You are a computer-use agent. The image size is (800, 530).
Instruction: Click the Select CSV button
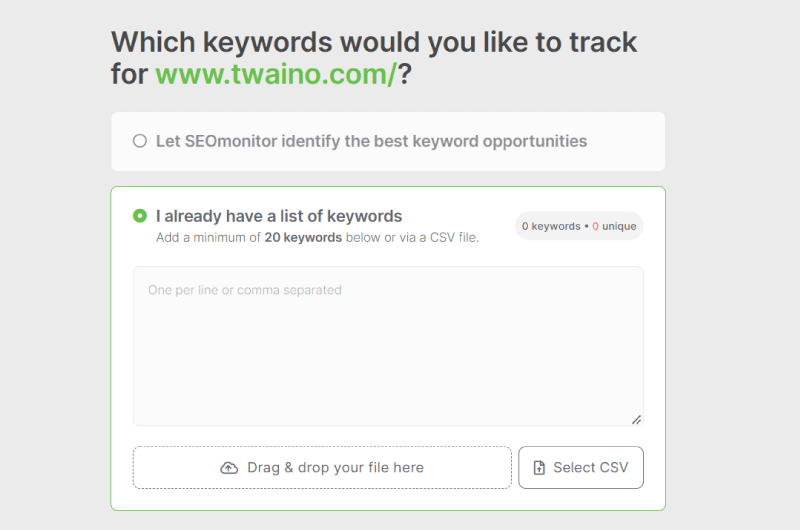(x=581, y=468)
